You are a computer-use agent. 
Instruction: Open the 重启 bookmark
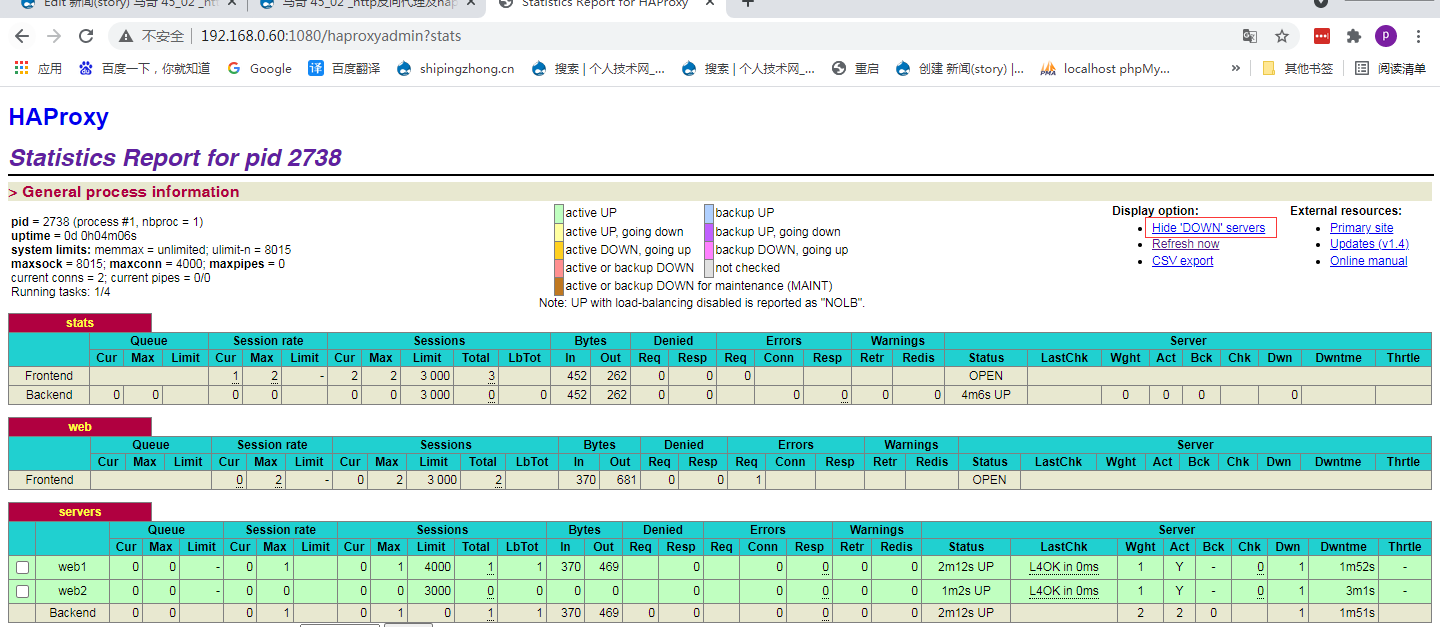857,69
